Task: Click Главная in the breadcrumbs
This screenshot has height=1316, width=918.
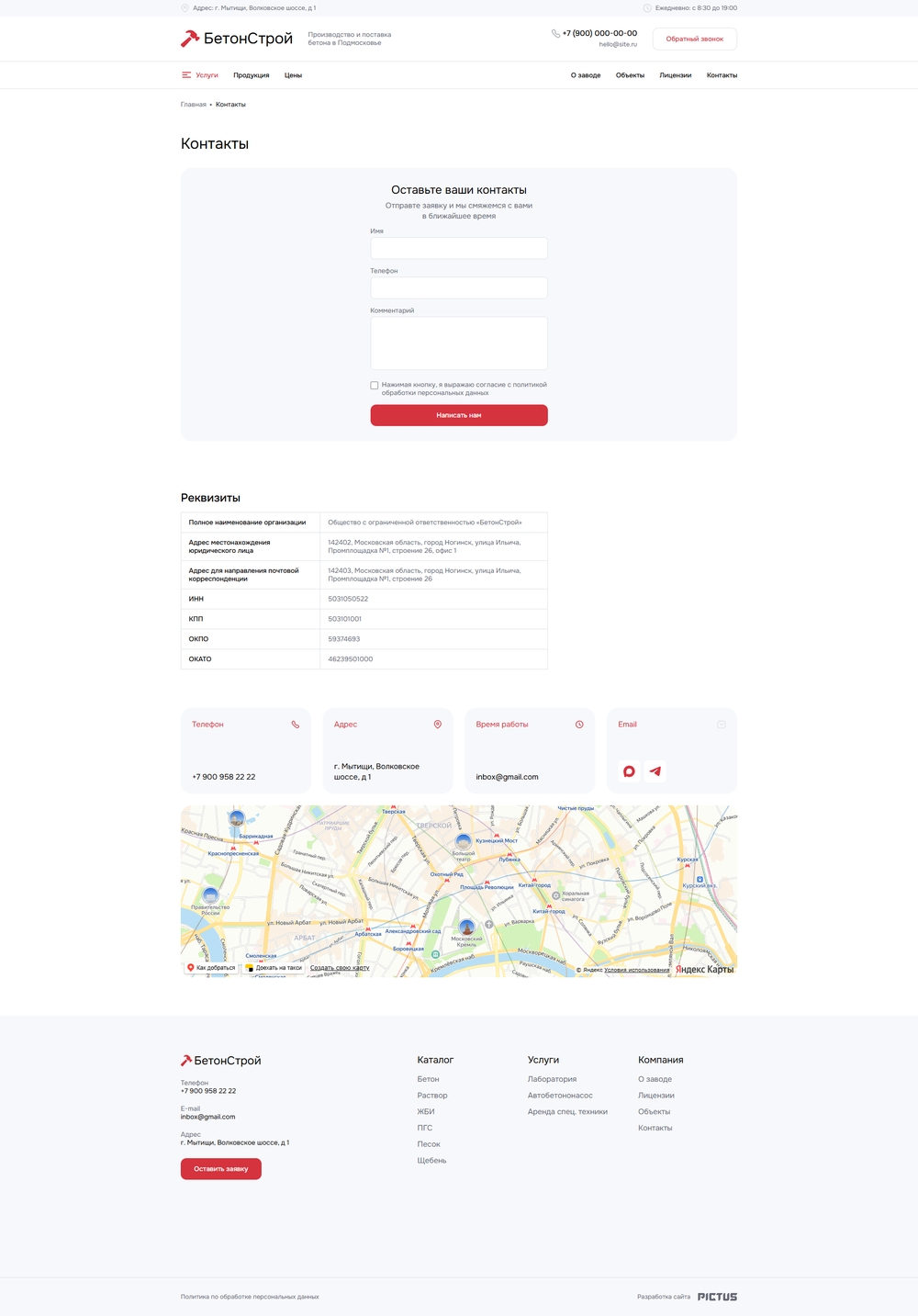Action: 194,105
